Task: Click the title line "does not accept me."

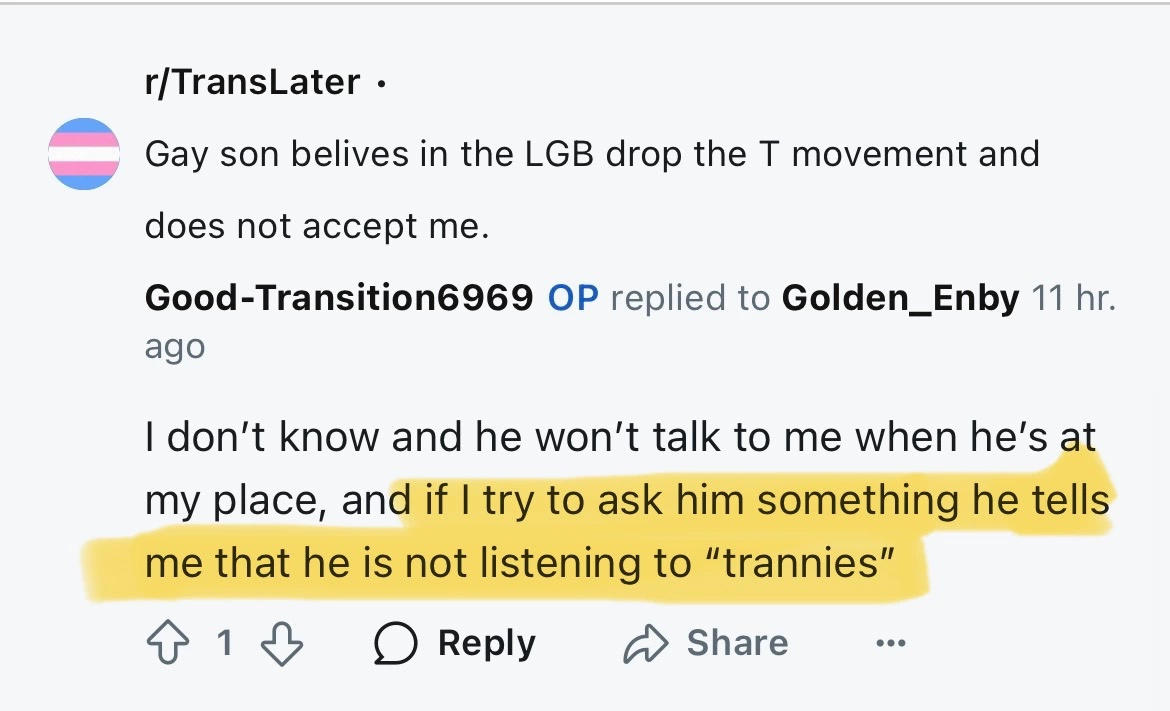Action: (317, 227)
